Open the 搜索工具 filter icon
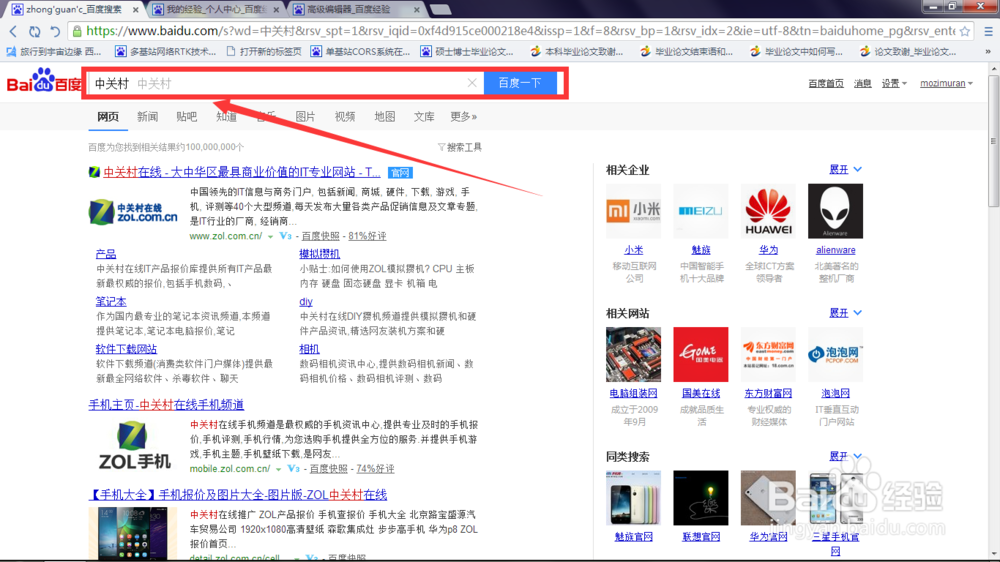Viewport: 1000px width, 562px height. [441, 147]
